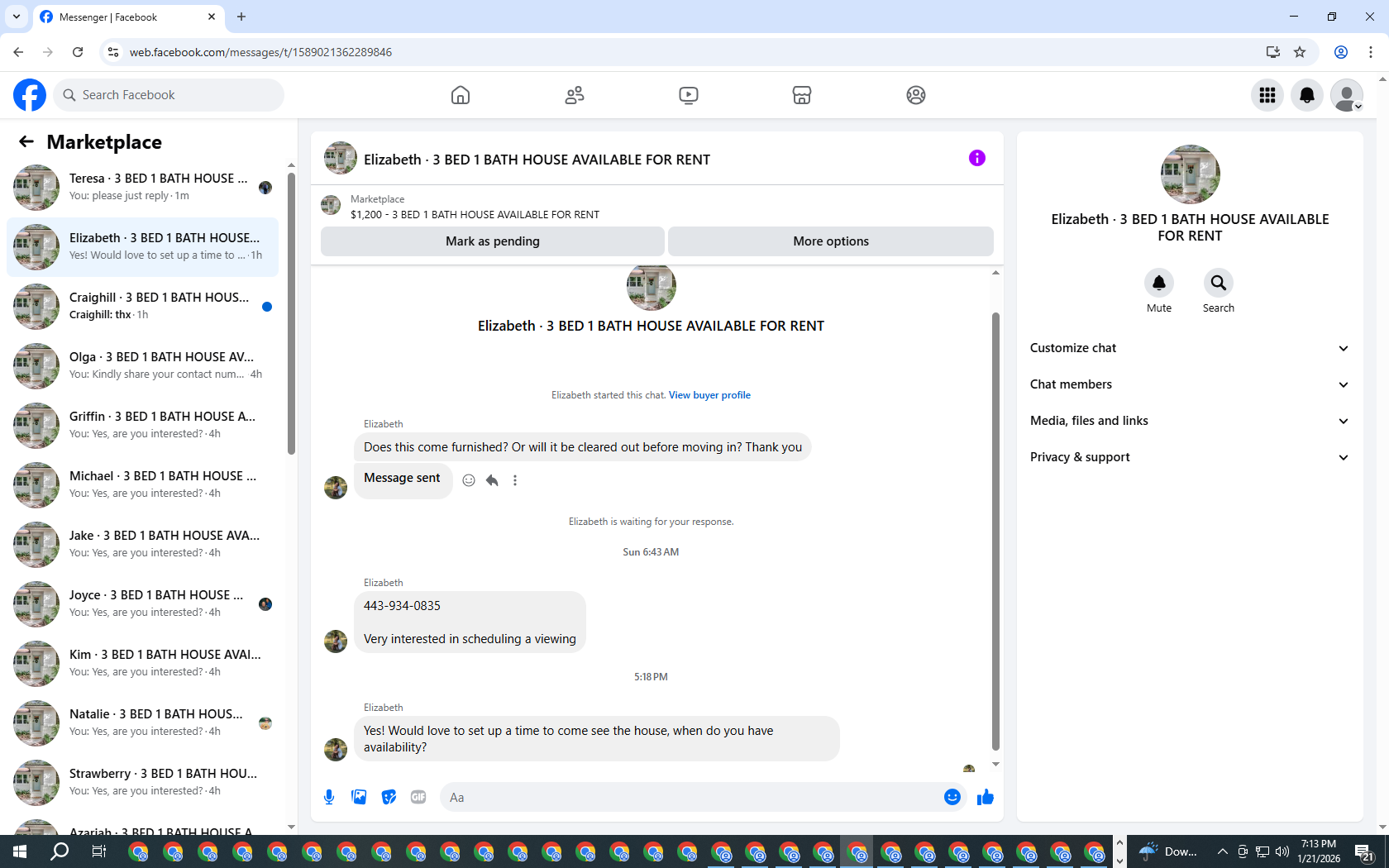This screenshot has width=1389, height=868.
Task: Open the Windows Start menu
Action: [20, 851]
